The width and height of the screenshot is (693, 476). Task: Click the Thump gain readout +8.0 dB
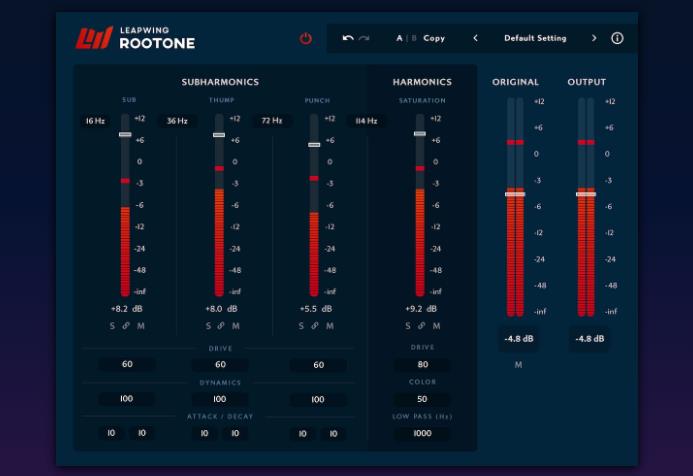(x=221, y=308)
